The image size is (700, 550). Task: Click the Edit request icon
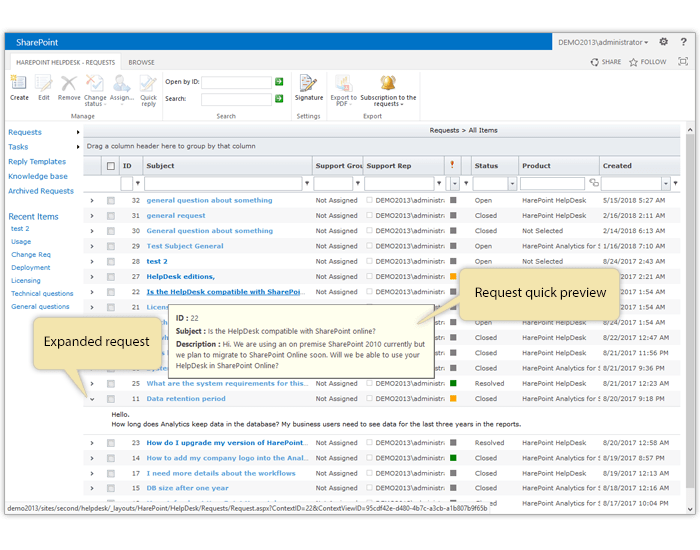click(44, 83)
